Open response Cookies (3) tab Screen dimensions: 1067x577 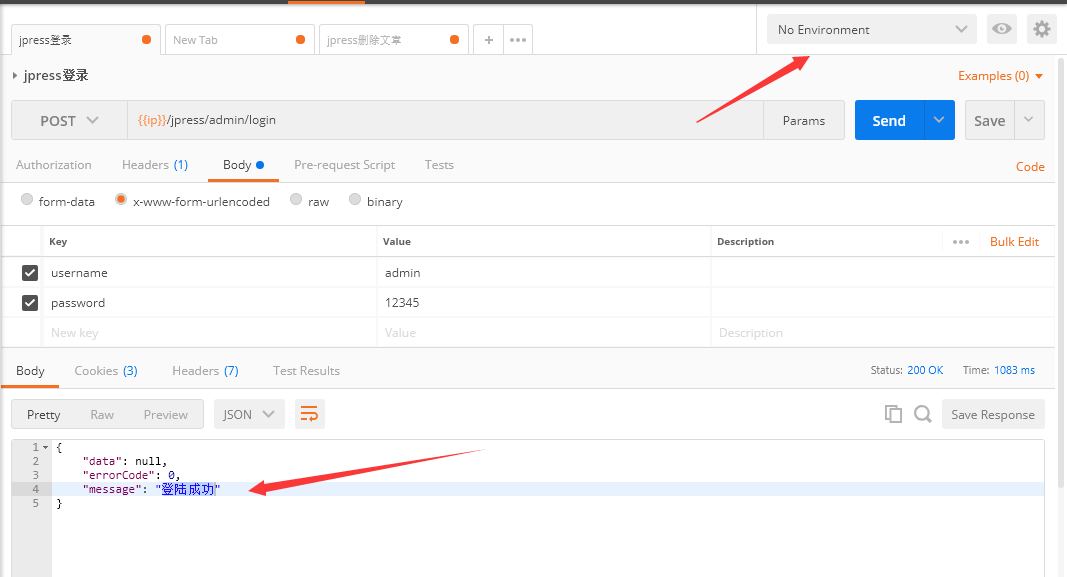106,371
